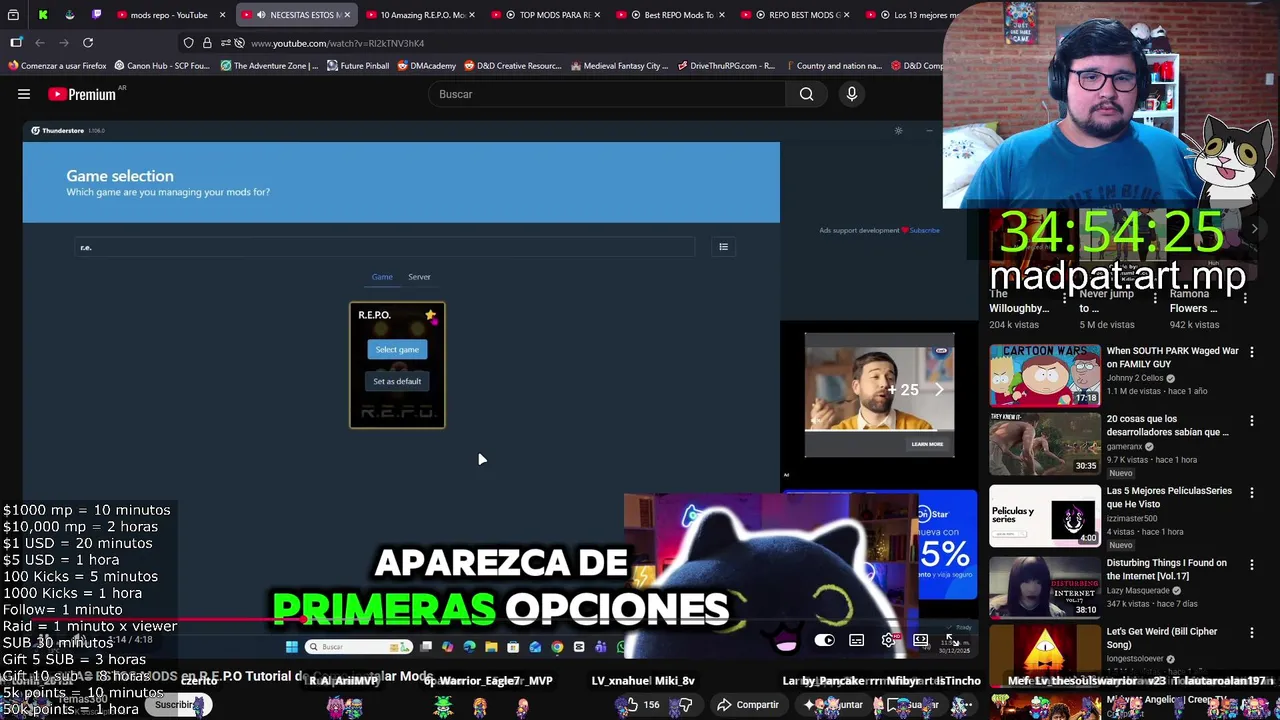Open YouTube hamburger guide menu
Image resolution: width=1280 pixels, height=720 pixels.
pos(24,94)
